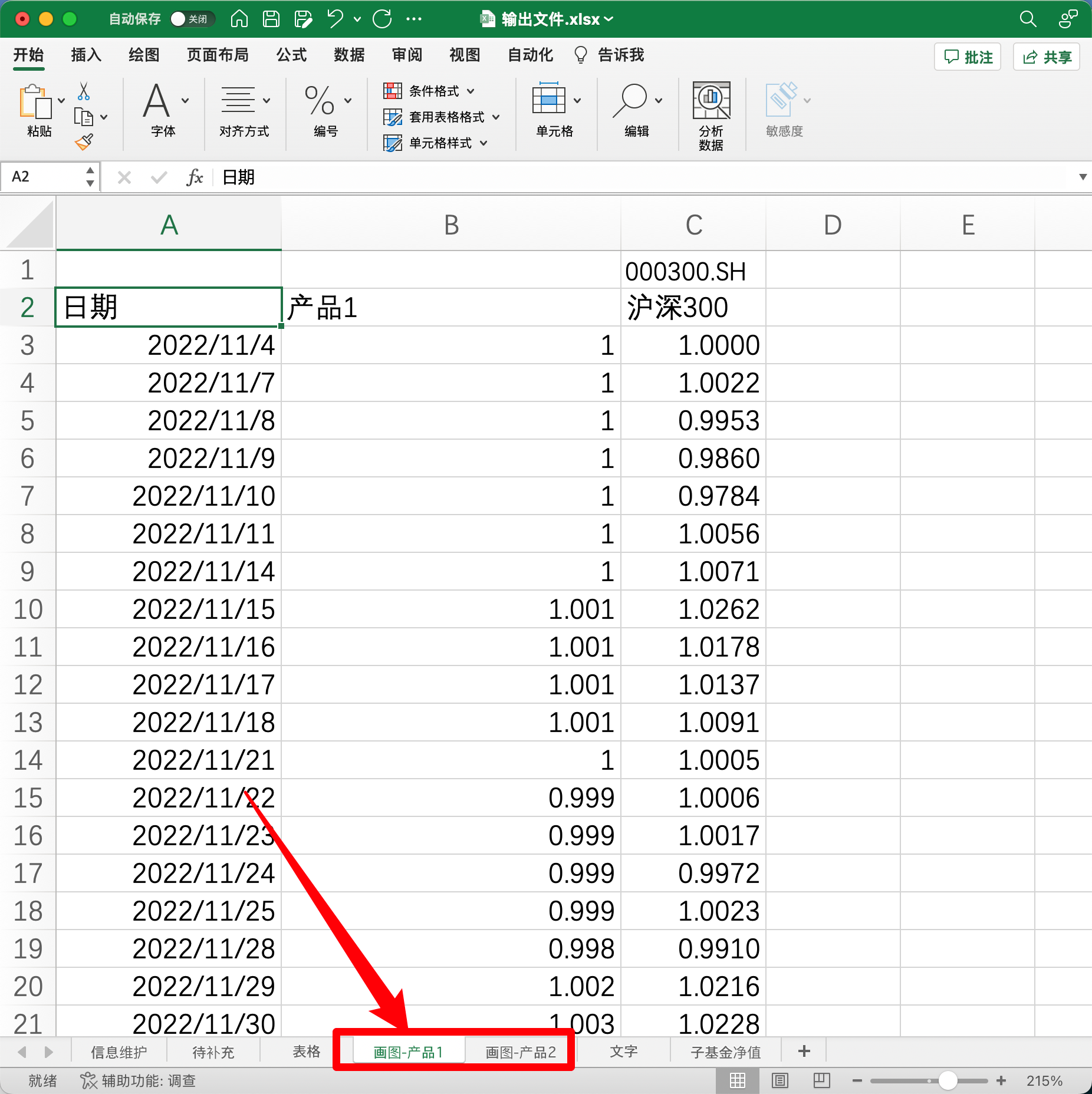
Task: Add a new sheet with the plus button
Action: click(x=804, y=1051)
